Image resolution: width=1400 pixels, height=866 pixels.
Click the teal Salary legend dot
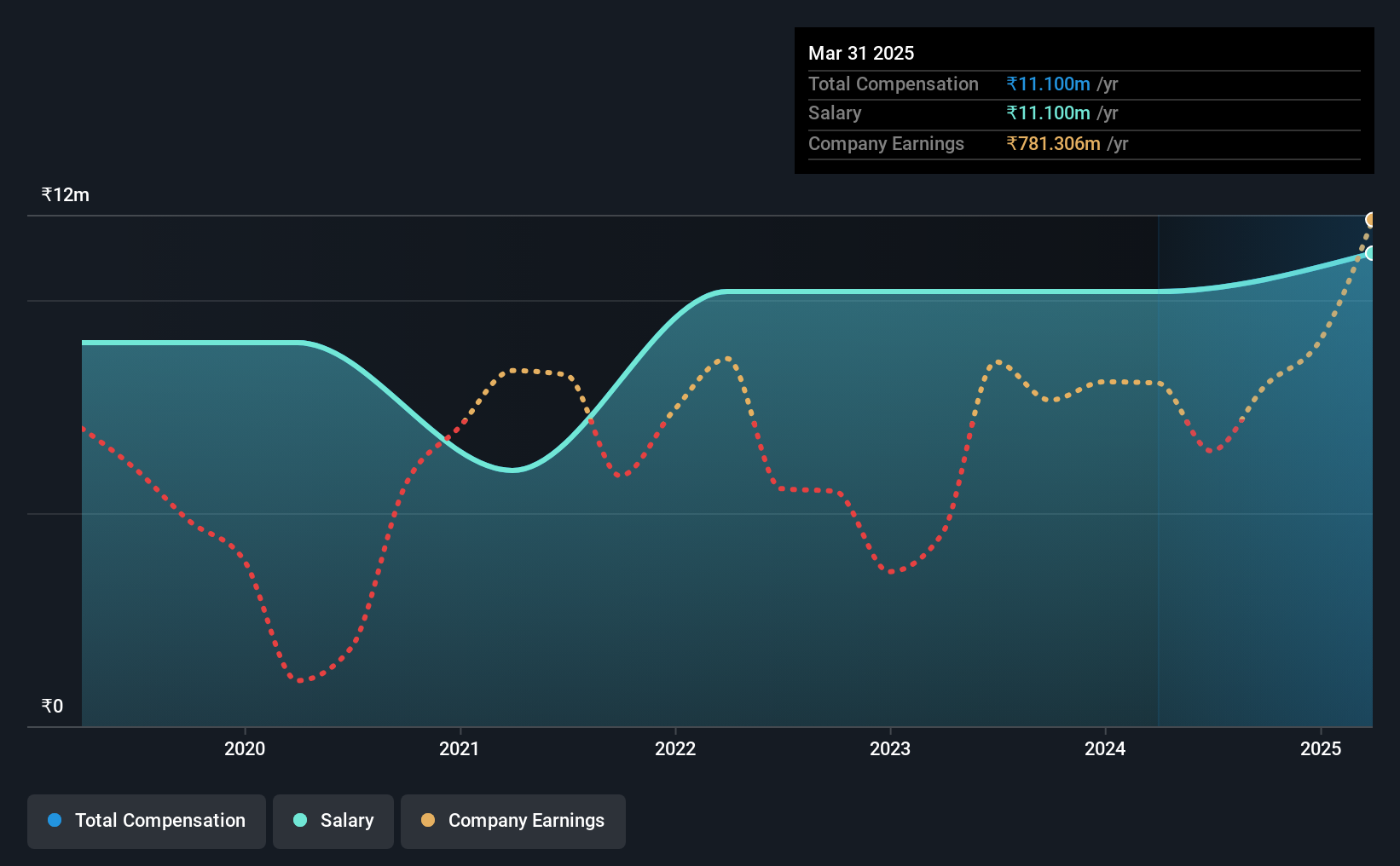(300, 820)
